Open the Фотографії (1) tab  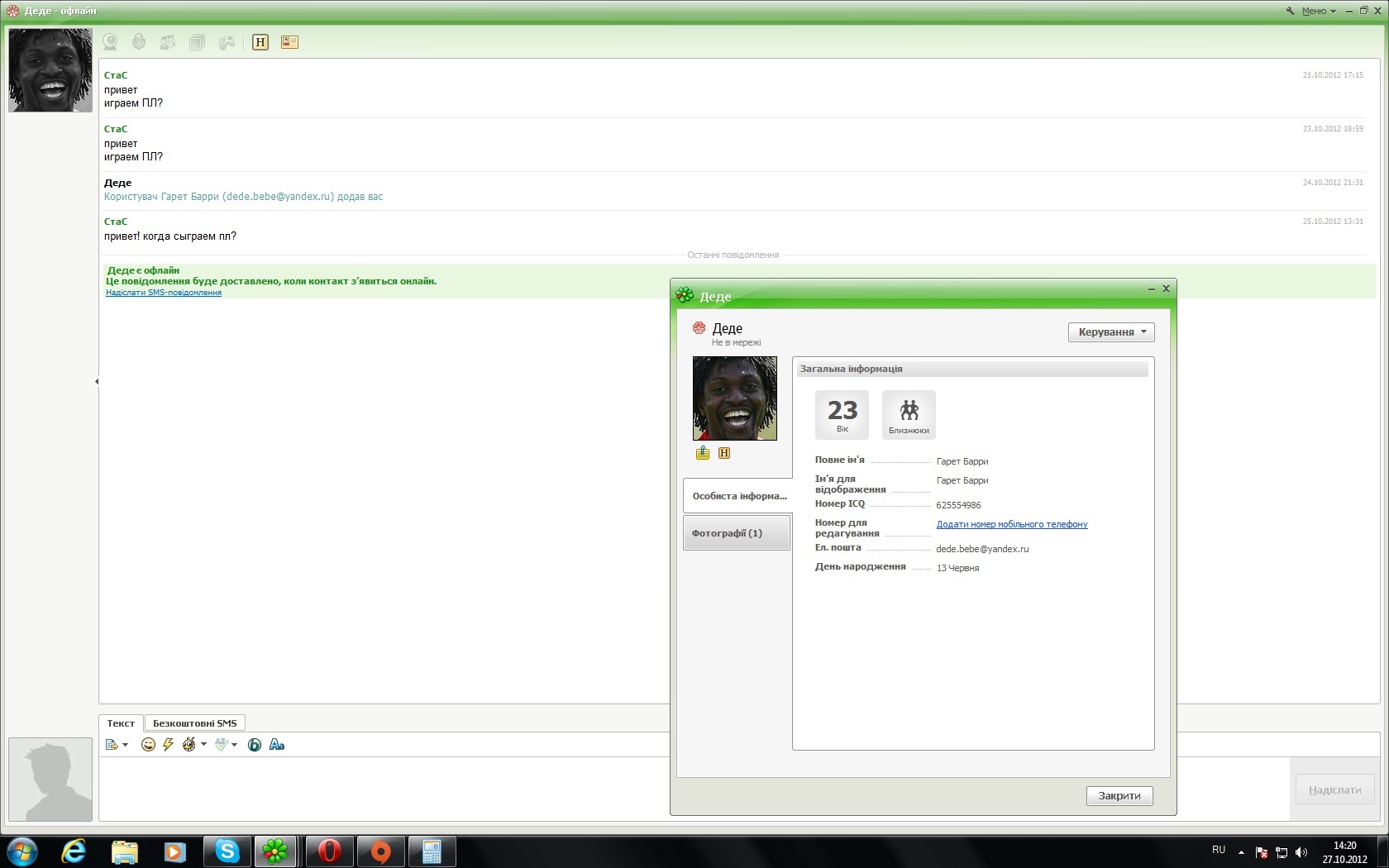737,533
